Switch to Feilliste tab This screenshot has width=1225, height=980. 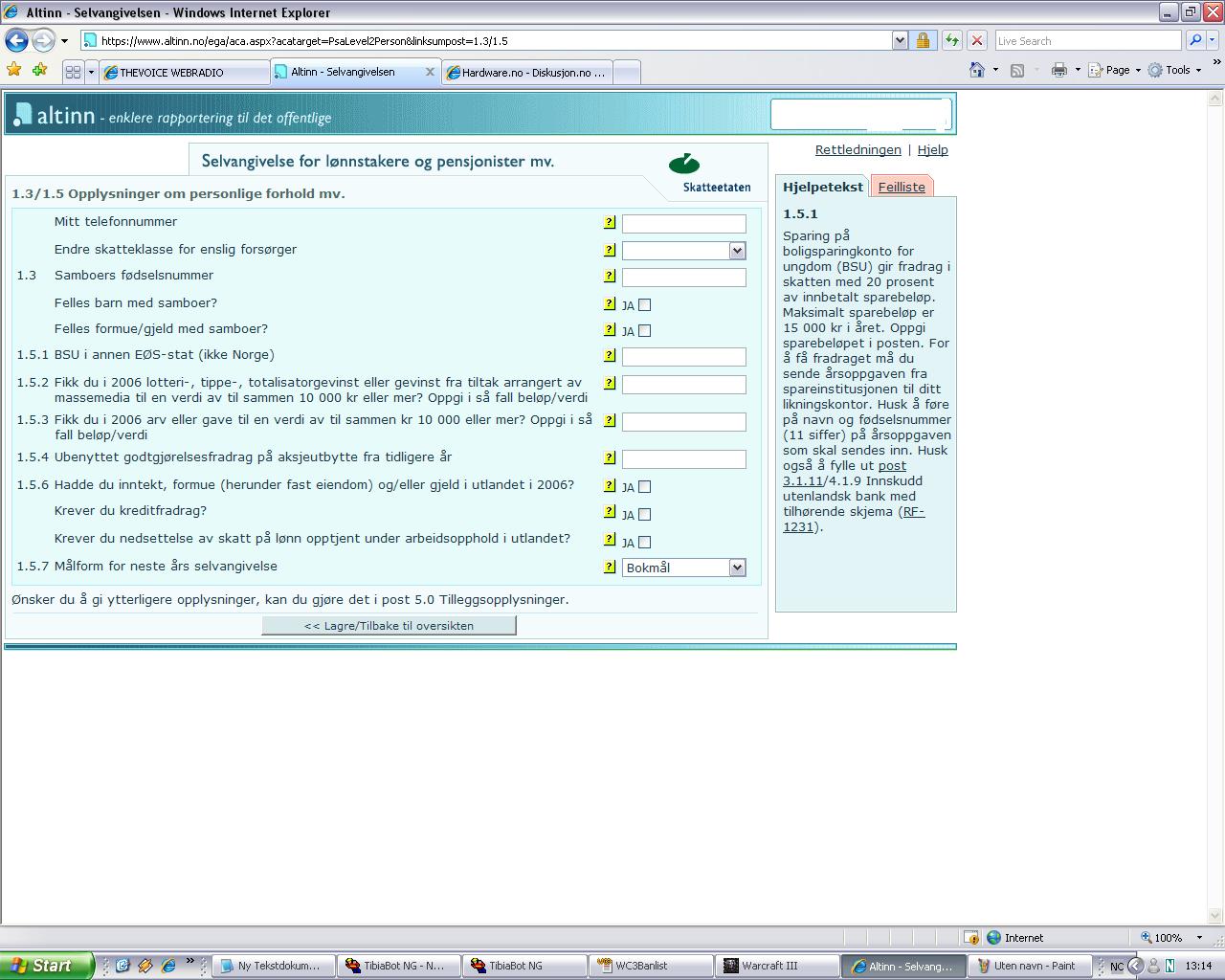coord(902,187)
